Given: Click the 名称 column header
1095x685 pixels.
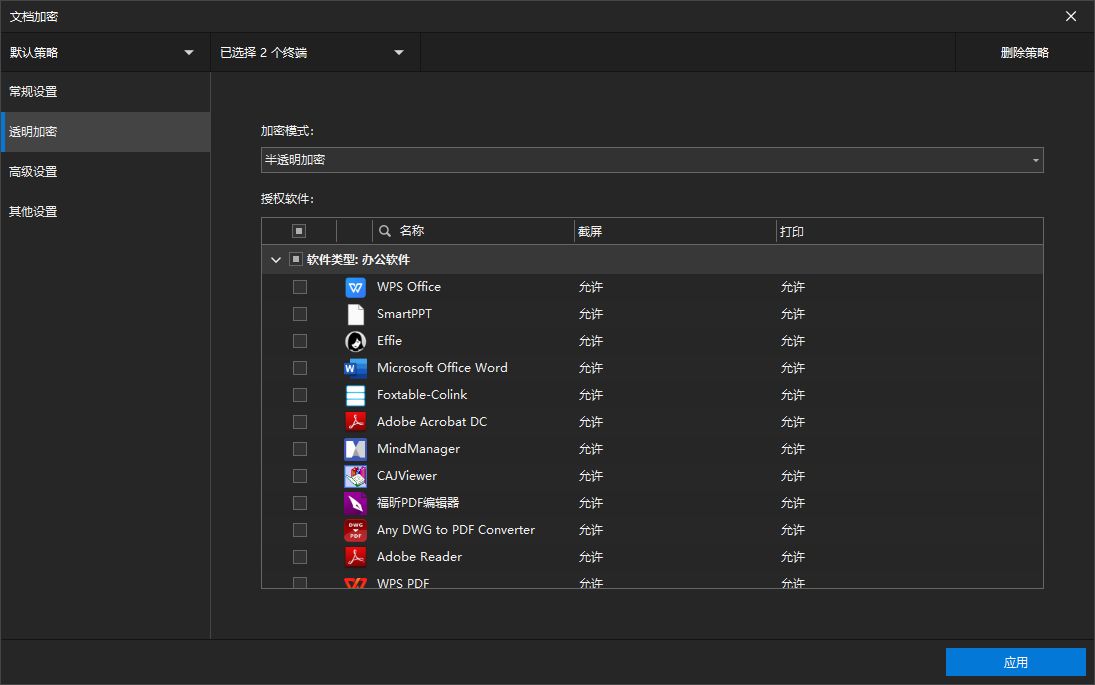Looking at the screenshot, I should coord(473,231).
